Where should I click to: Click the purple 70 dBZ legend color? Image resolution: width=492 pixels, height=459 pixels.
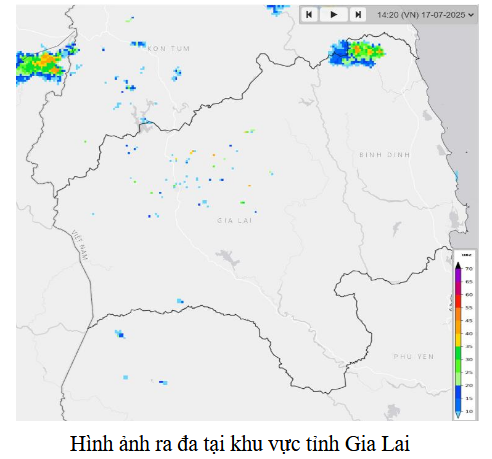458,275
